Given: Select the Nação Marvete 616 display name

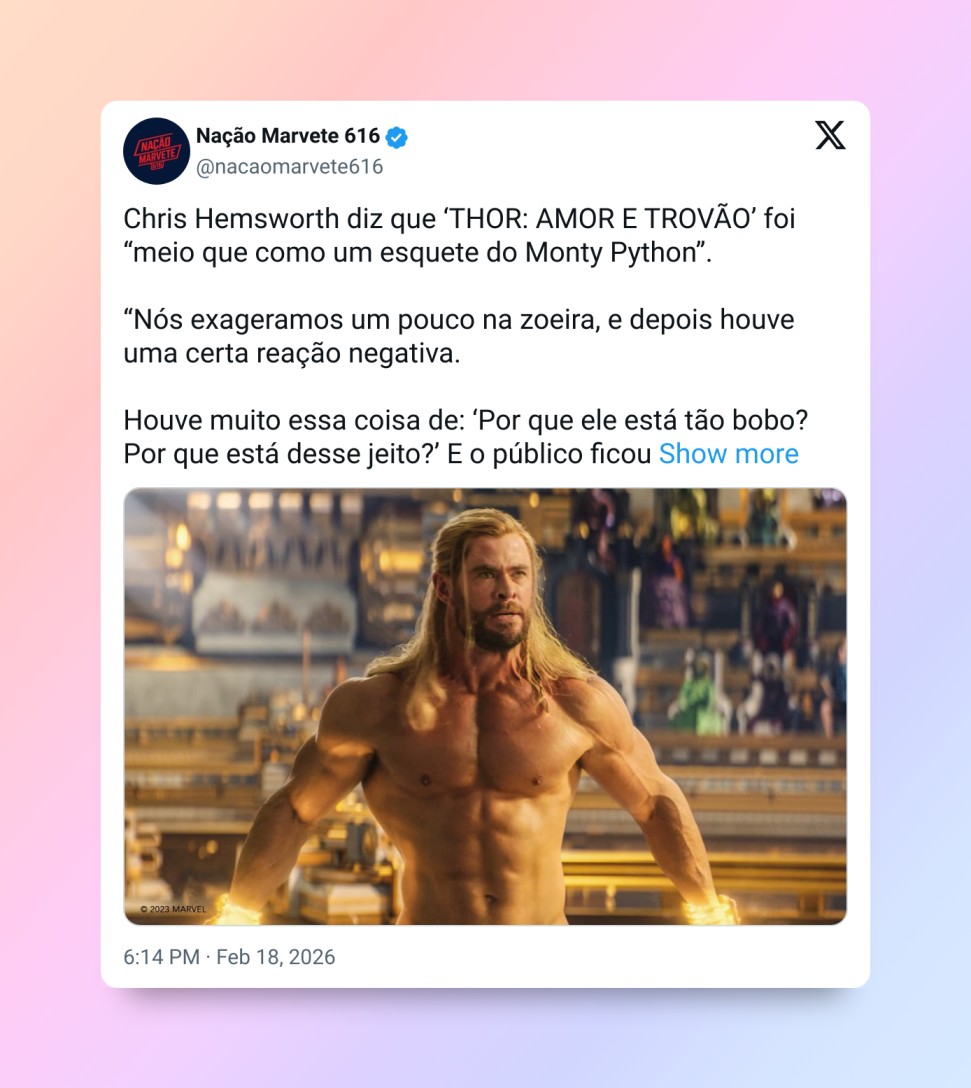Looking at the screenshot, I should pos(287,135).
